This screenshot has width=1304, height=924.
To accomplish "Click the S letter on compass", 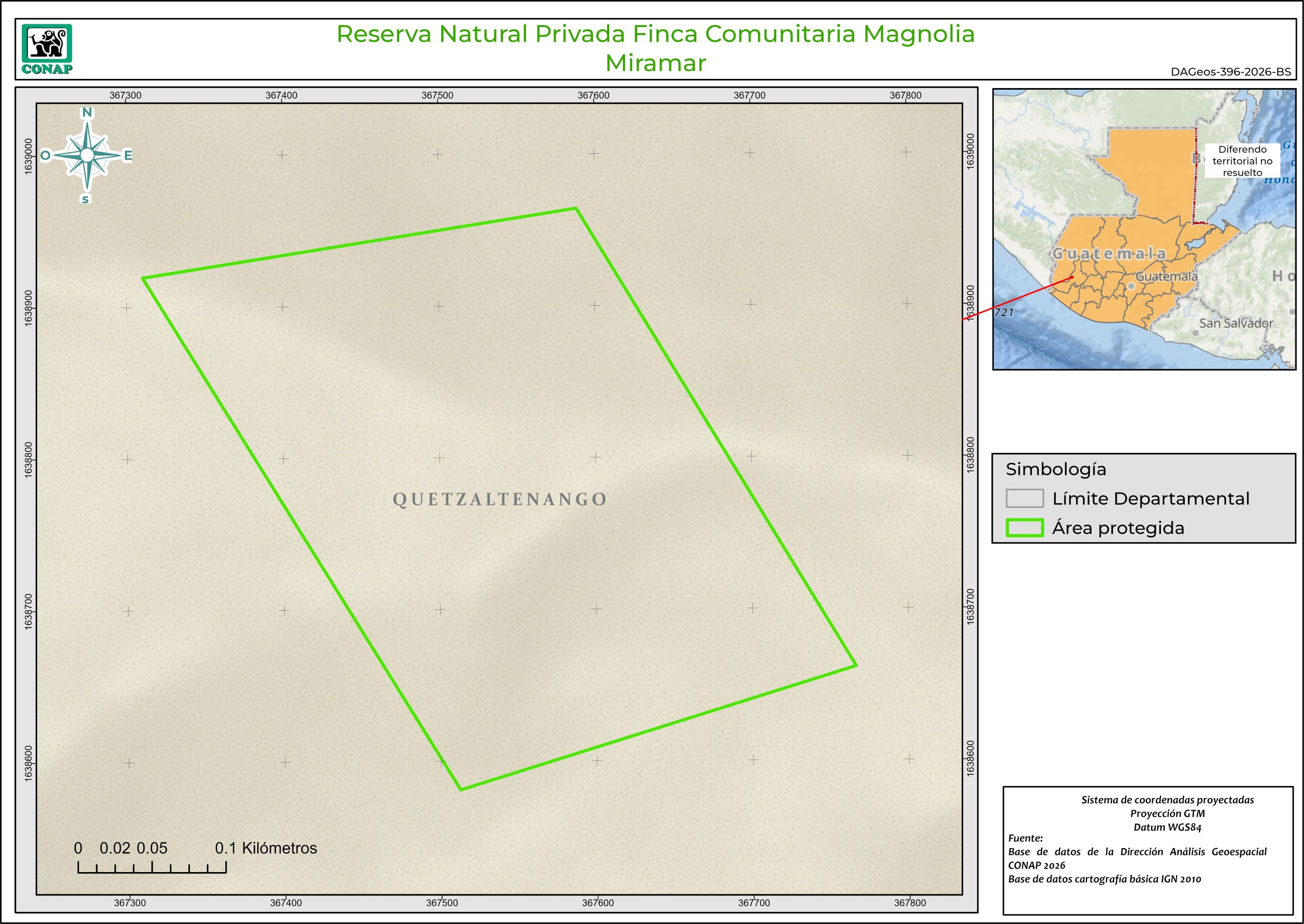I will click(86, 199).
